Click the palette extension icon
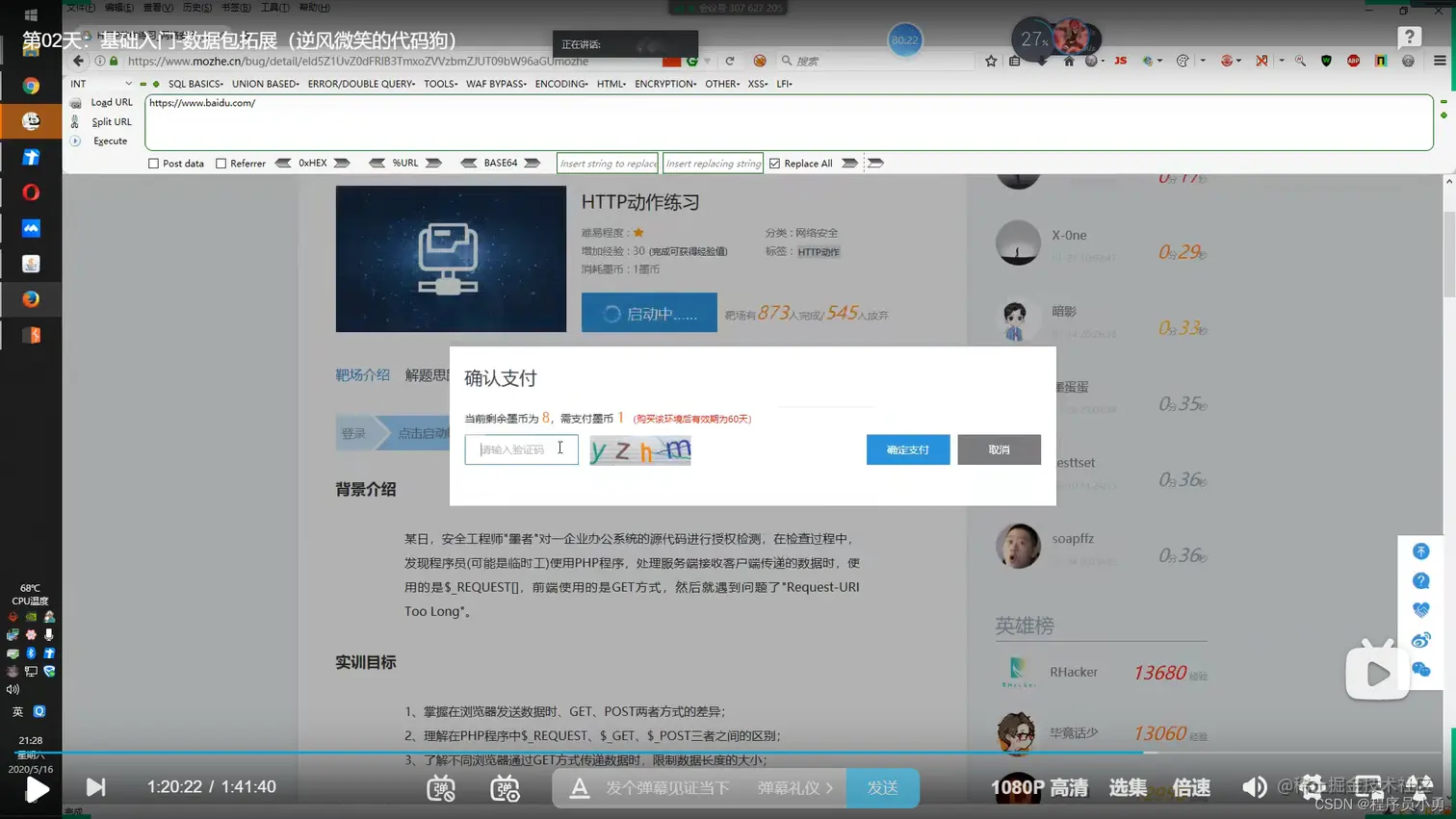Viewport: 1456px width, 819px height. (x=1183, y=61)
